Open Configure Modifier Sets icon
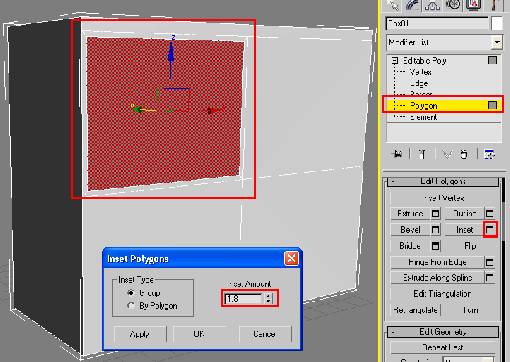This screenshot has width=510, height=362. coord(489,154)
